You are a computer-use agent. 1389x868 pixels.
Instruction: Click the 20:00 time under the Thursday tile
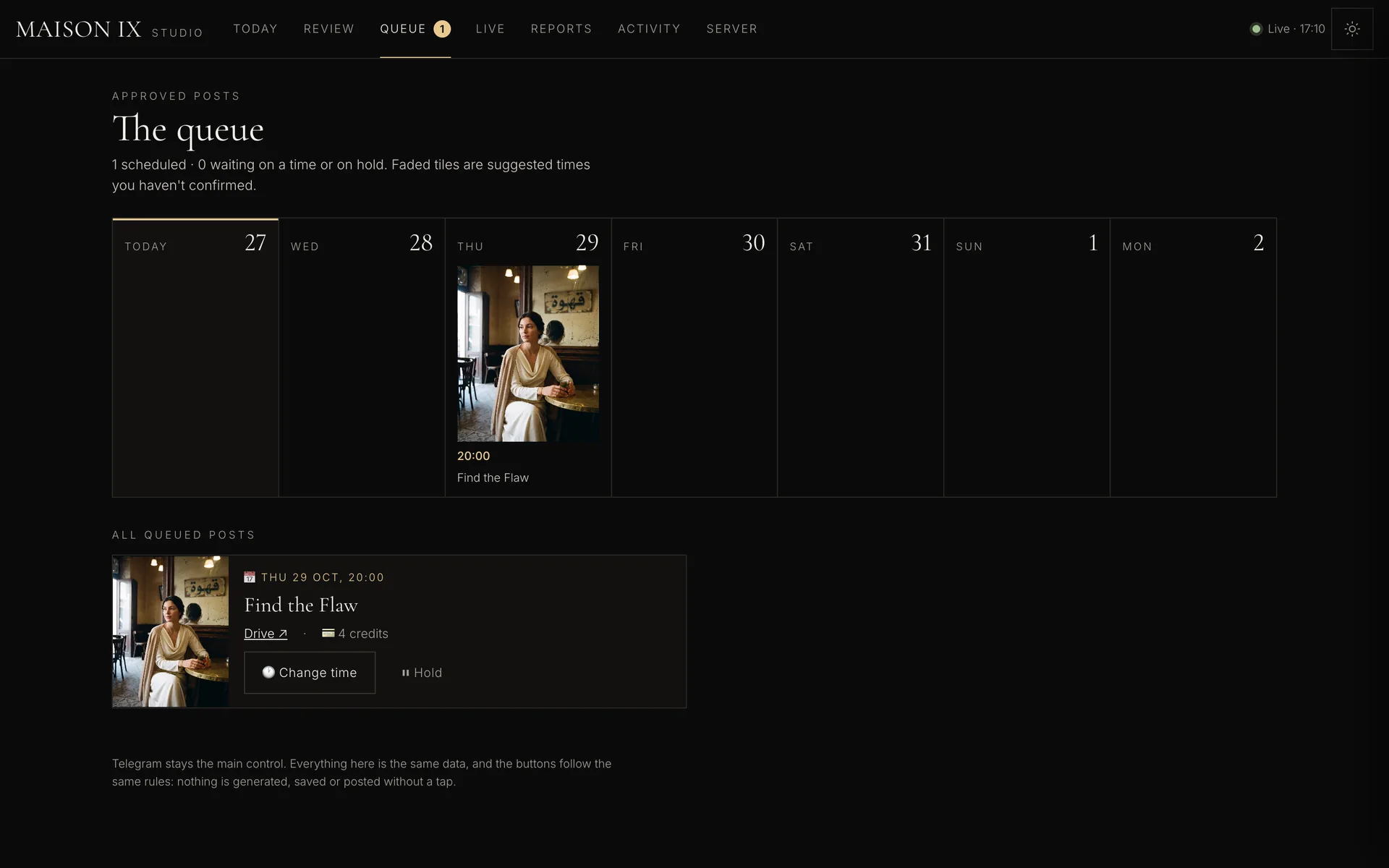click(474, 456)
